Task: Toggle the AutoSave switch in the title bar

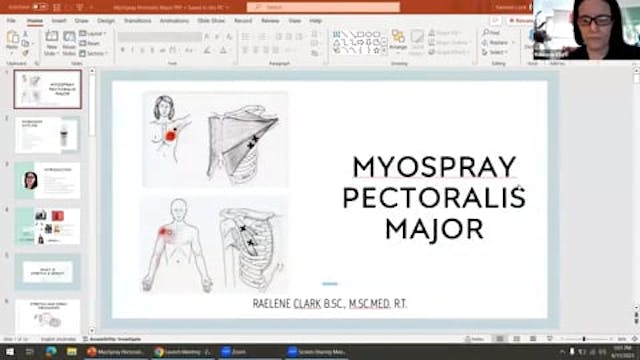Action: click(40, 7)
